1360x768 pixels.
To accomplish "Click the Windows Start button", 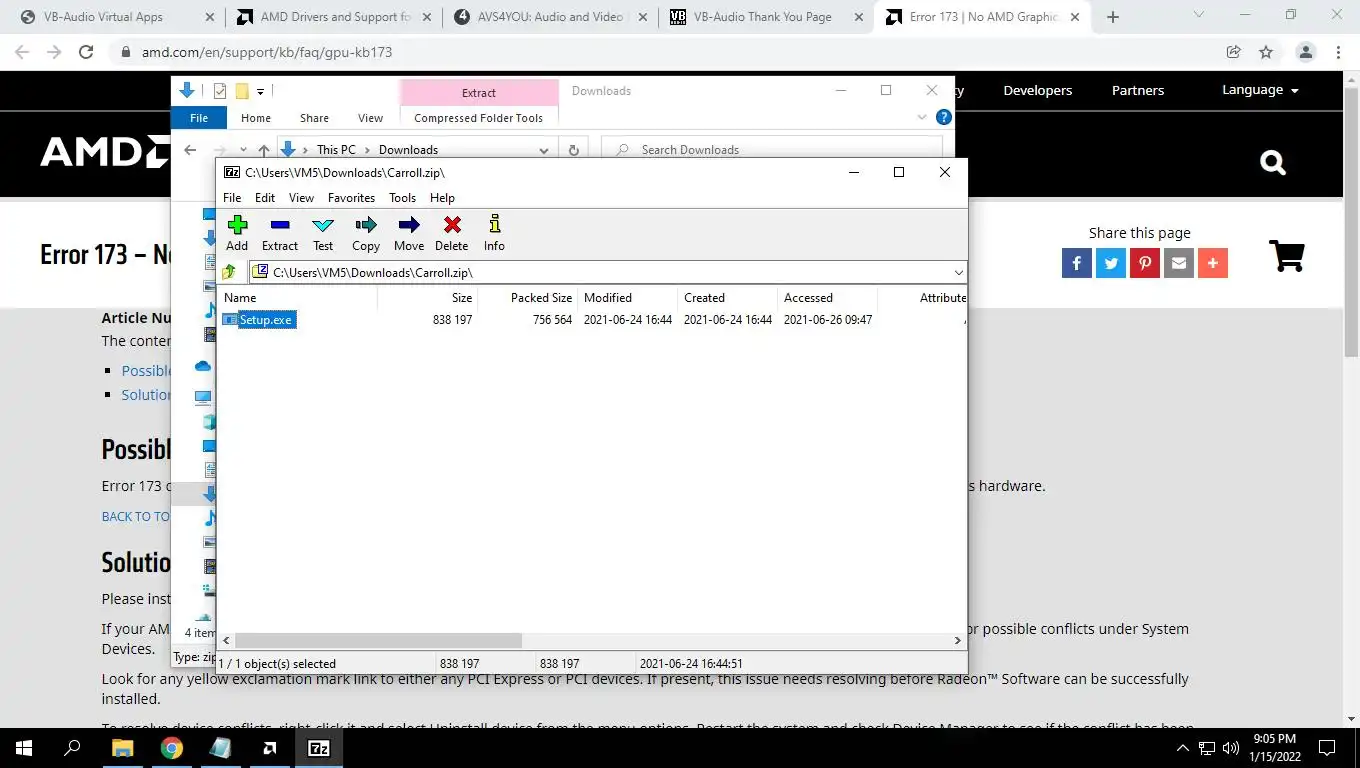I will click(x=24, y=748).
